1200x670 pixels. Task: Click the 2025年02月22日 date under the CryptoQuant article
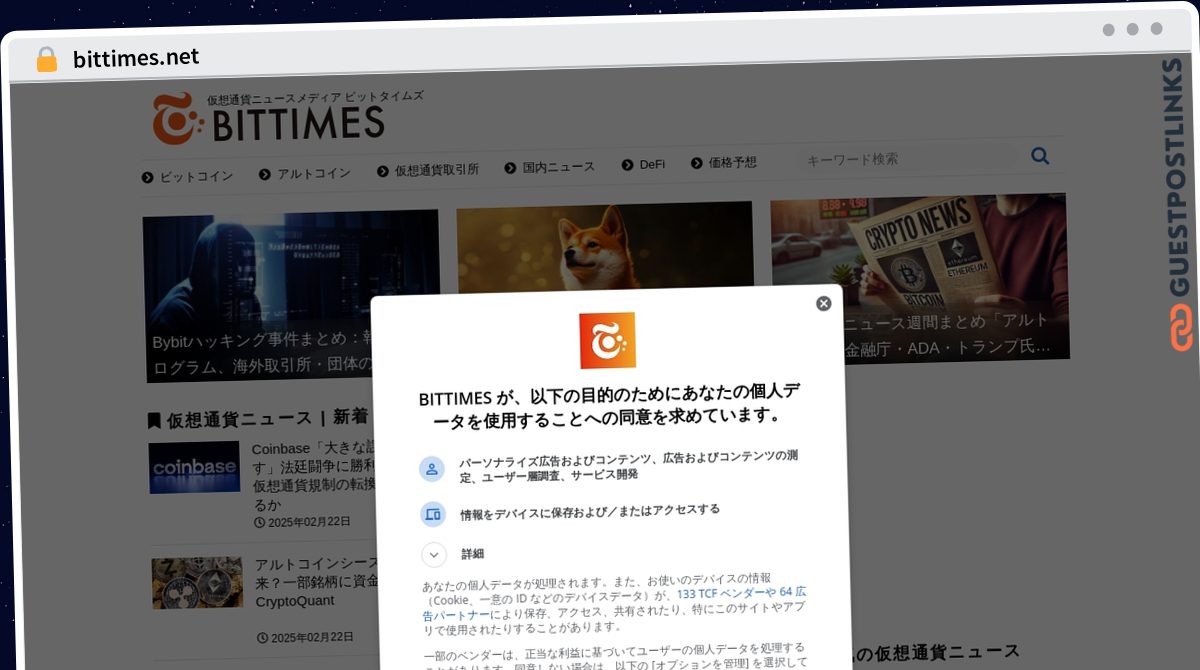coord(305,637)
